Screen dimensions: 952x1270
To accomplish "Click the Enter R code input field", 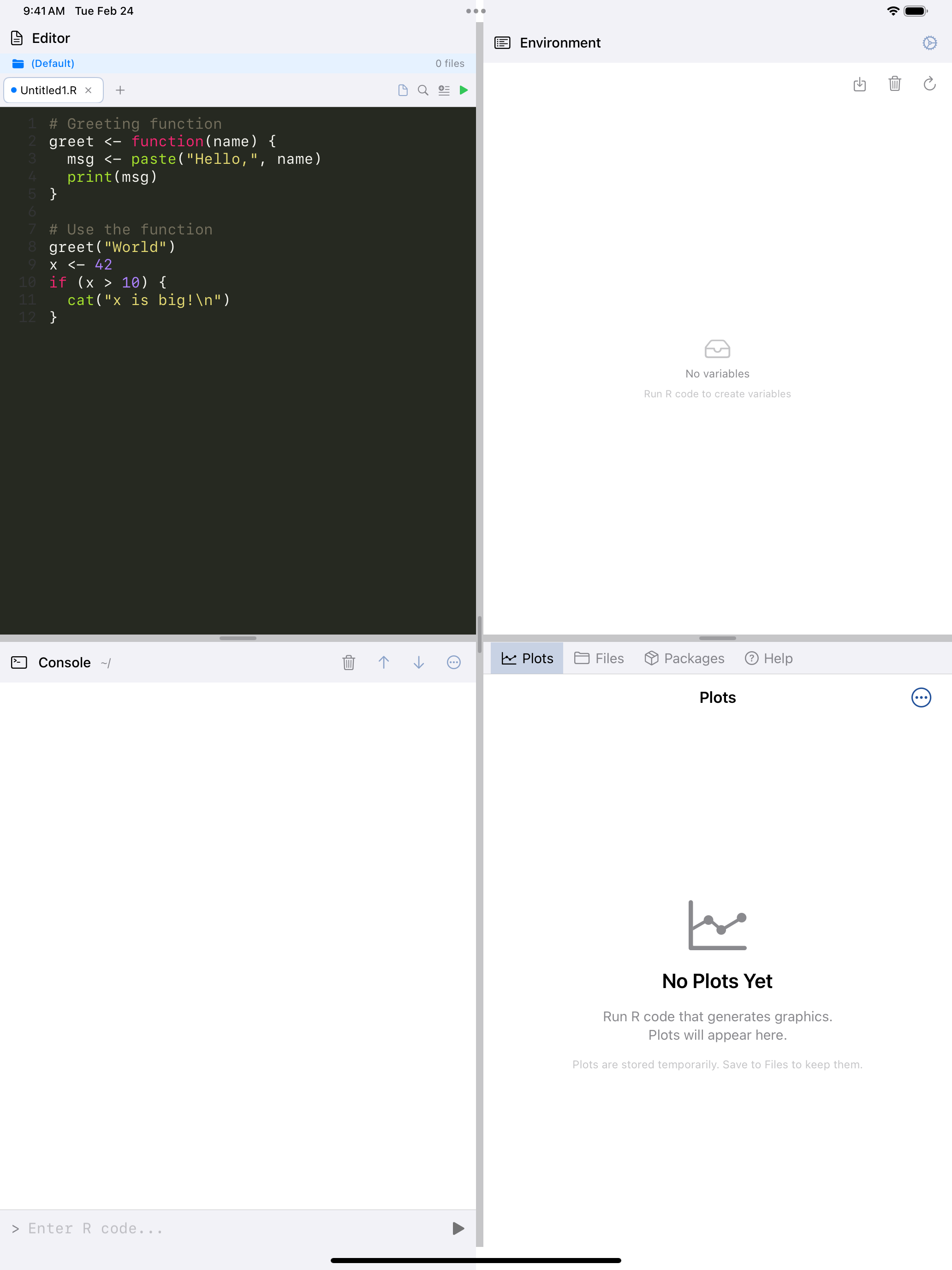I will (172, 1228).
